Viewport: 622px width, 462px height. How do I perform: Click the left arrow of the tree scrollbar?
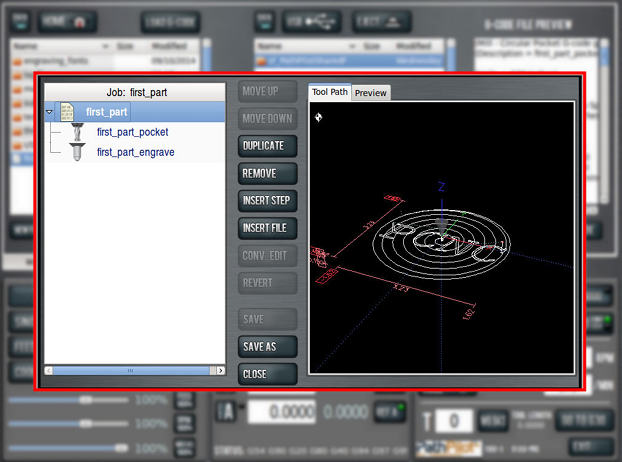point(50,370)
